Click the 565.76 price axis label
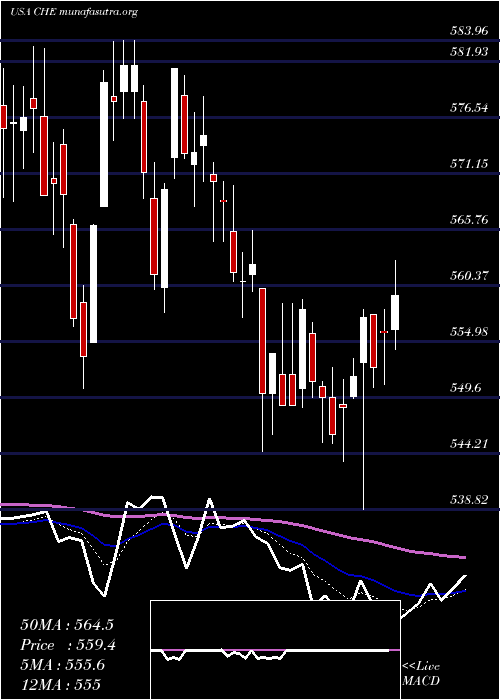This screenshot has width=500, height=700. click(x=468, y=220)
